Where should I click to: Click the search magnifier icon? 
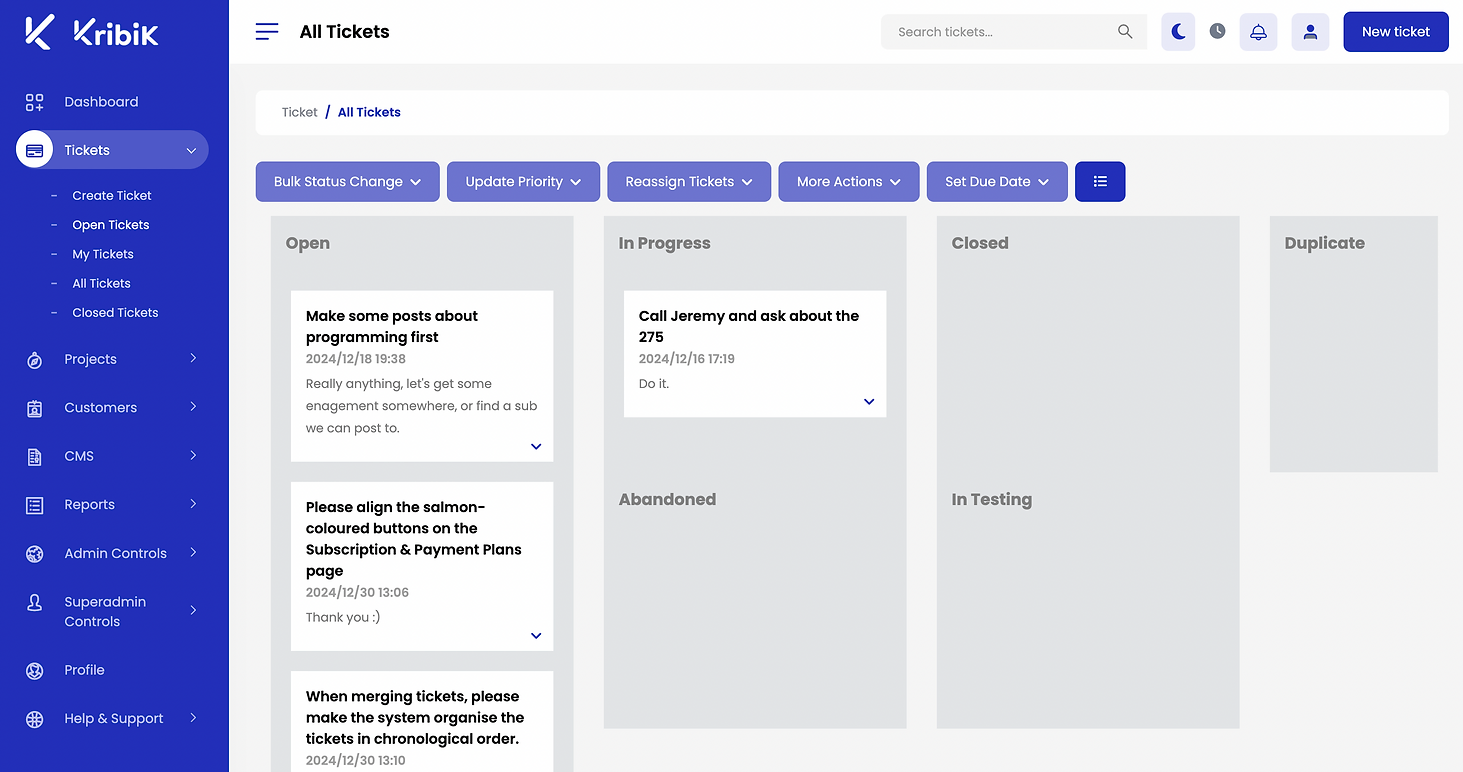tap(1125, 32)
